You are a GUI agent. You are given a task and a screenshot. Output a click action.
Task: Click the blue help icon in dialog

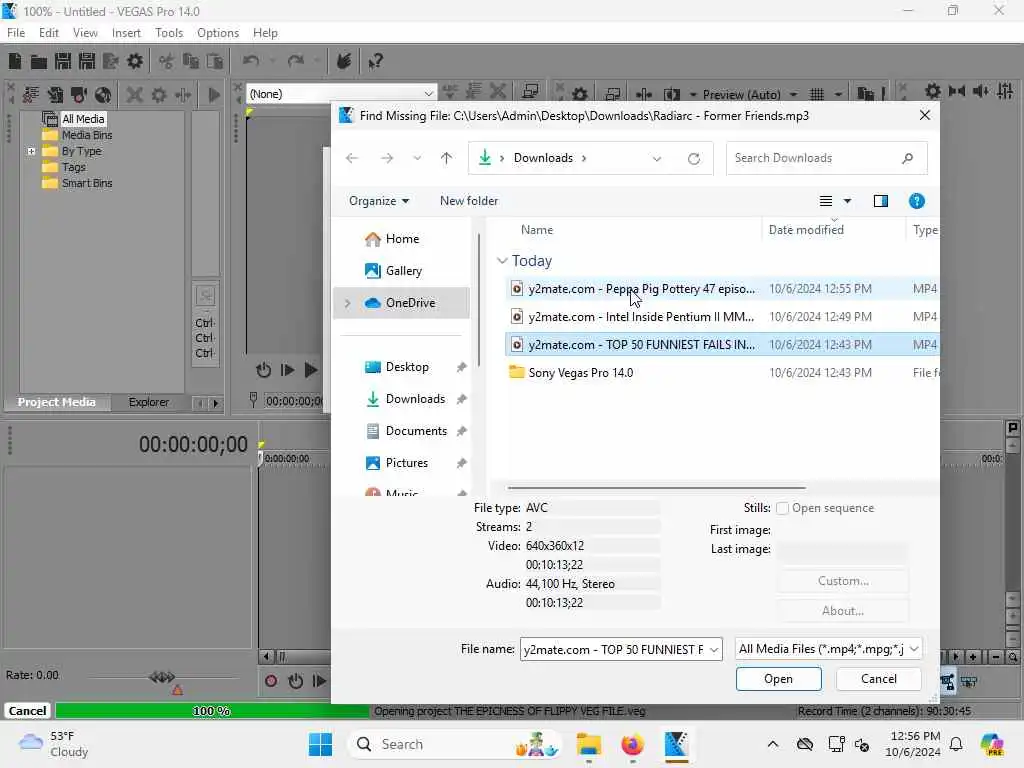pos(916,201)
